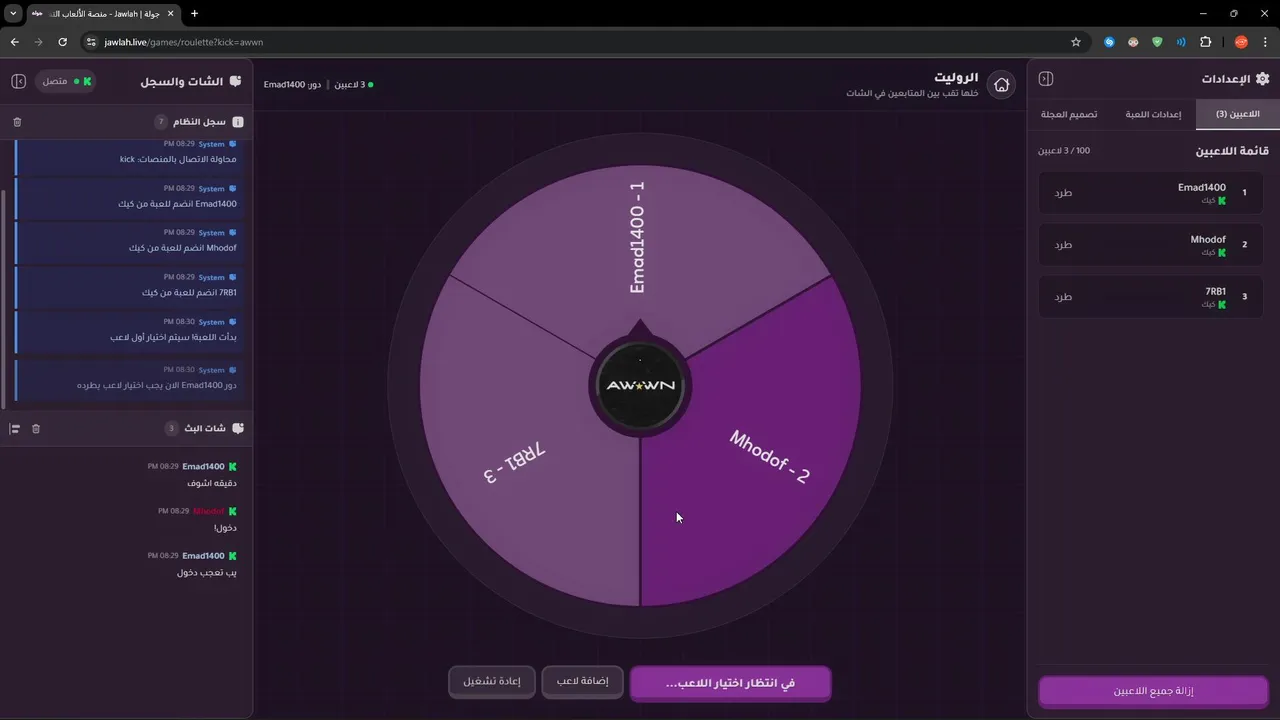This screenshot has width=1280, height=720.
Task: Switch to the اللاعبين (3) tab
Action: tap(1237, 114)
